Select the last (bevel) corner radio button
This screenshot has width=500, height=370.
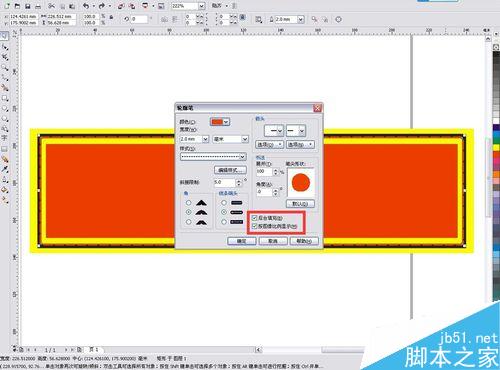[x=189, y=222]
